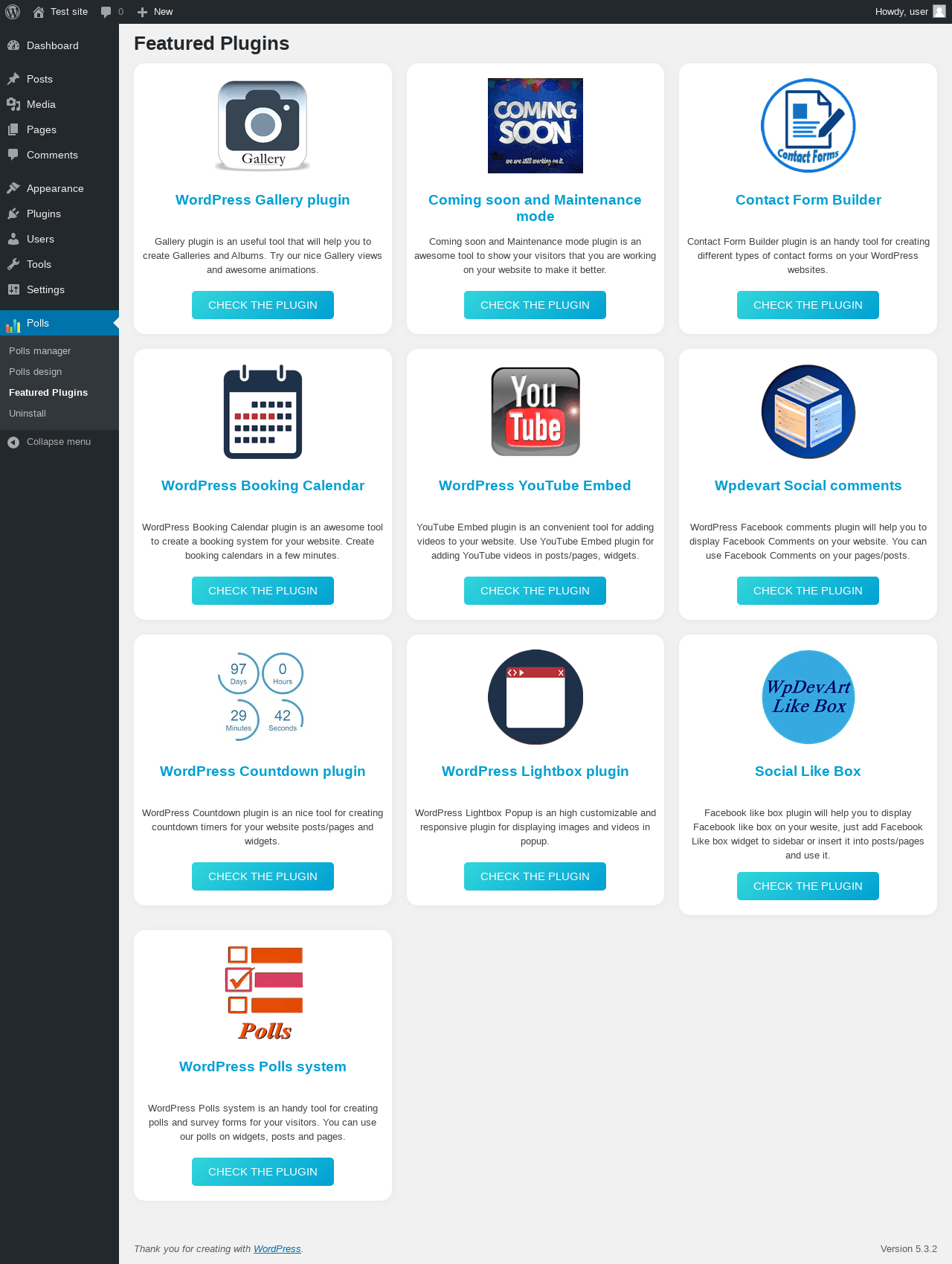The image size is (952, 1264).
Task: Click the plus New icon in admin bar
Action: pos(143,12)
